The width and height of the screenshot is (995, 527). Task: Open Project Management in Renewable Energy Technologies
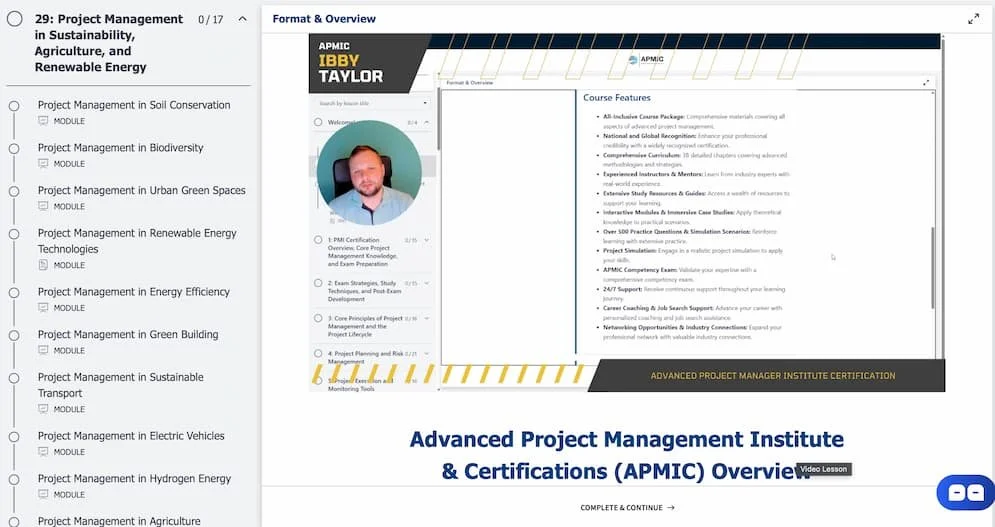(137, 241)
